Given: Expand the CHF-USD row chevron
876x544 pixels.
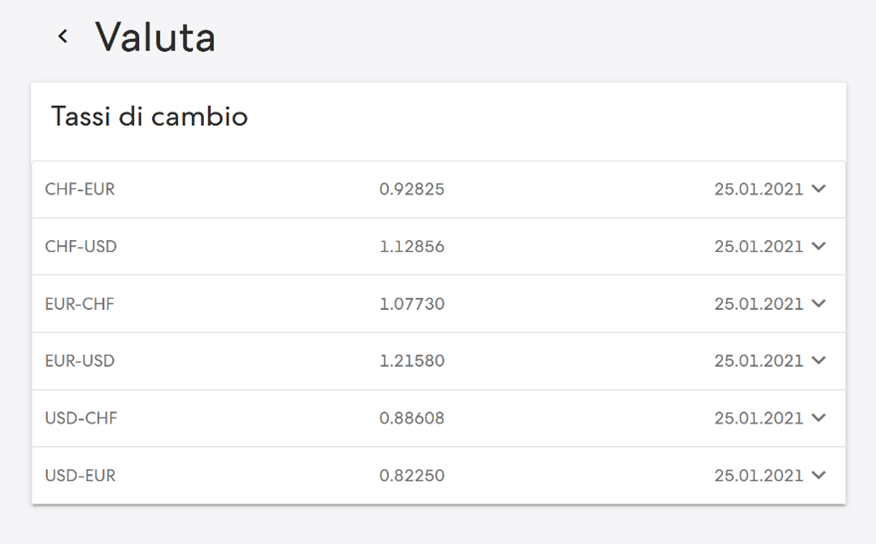Looking at the screenshot, I should point(818,246).
